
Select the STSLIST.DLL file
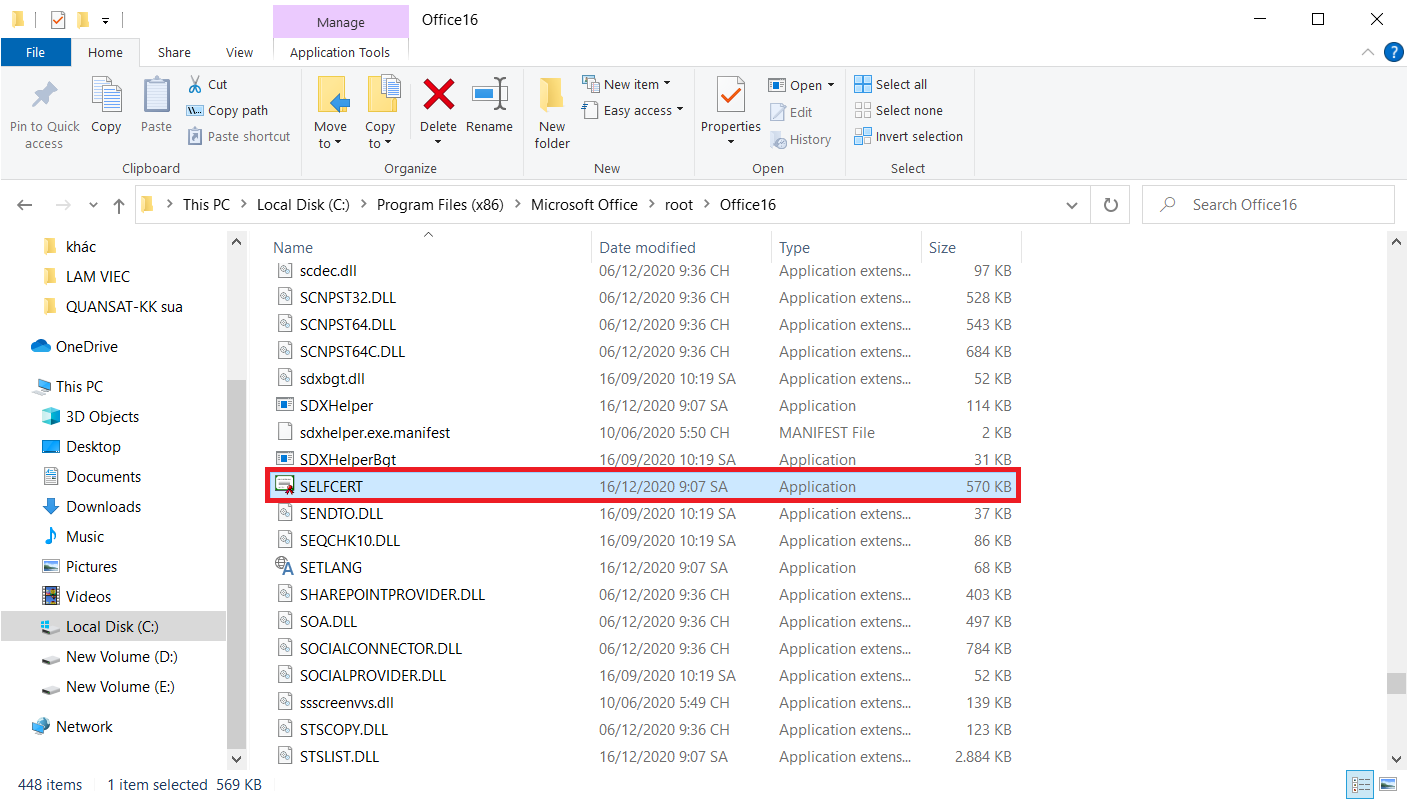pyautogui.click(x=339, y=756)
